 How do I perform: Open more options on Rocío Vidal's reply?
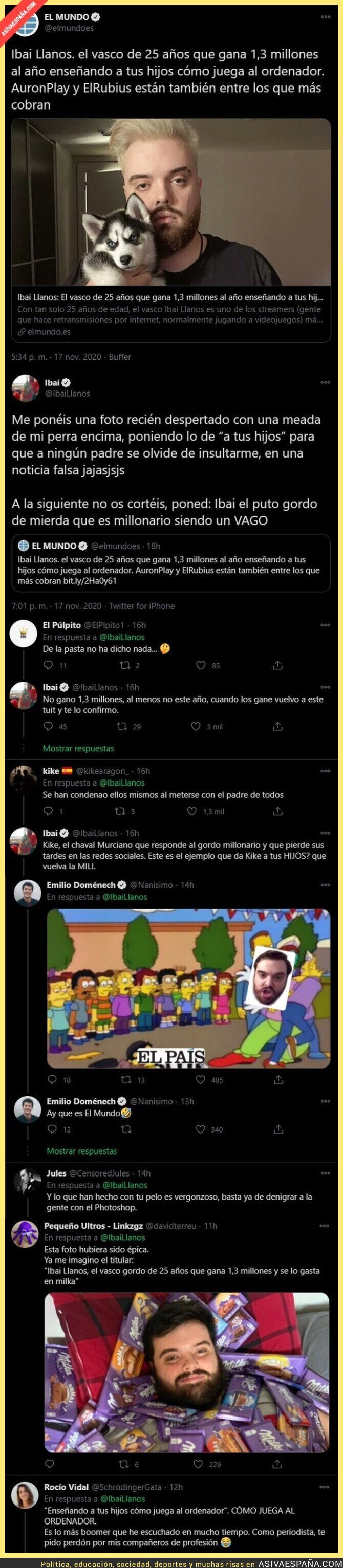[325, 1487]
